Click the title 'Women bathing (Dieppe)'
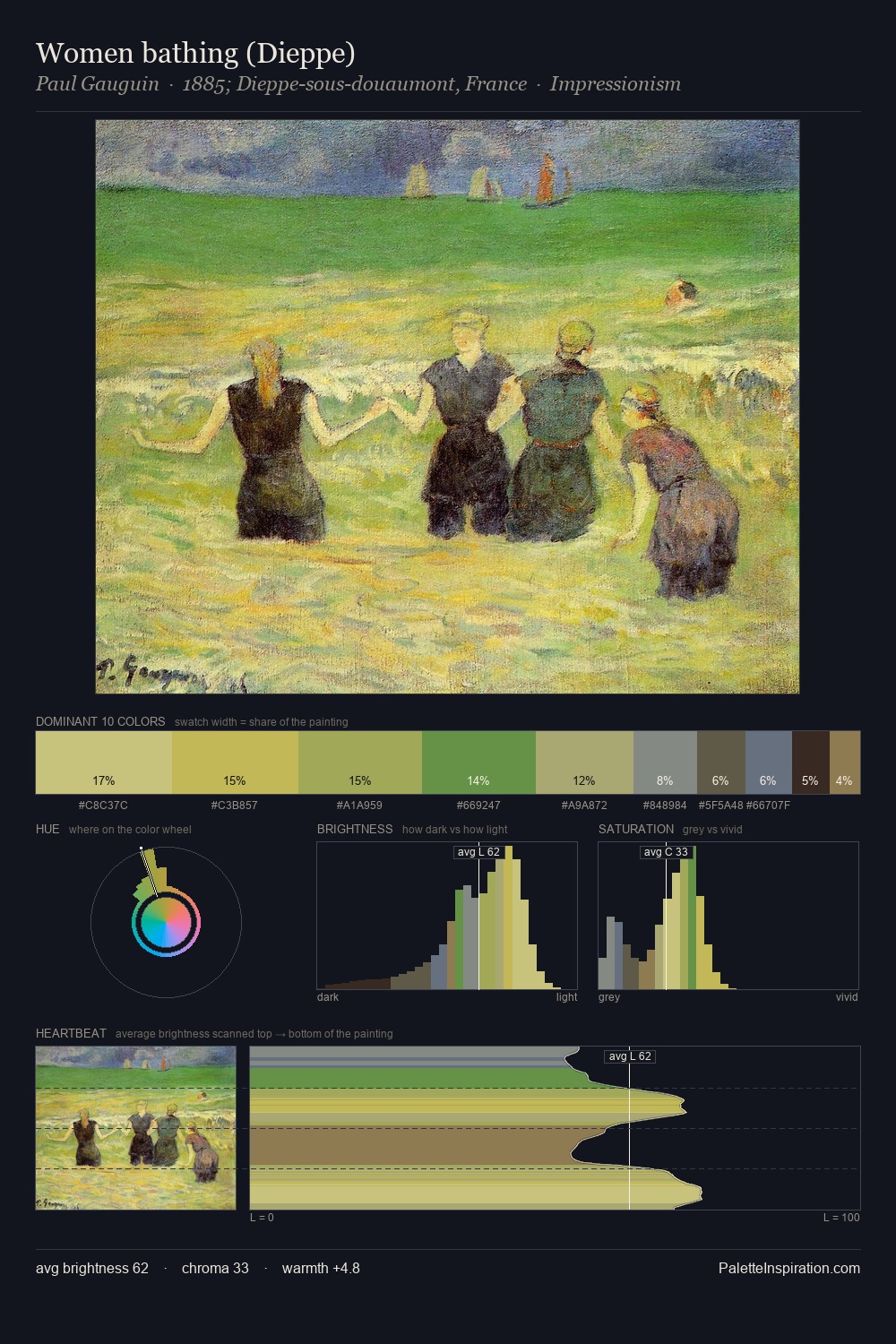The image size is (896, 1344). [x=195, y=53]
